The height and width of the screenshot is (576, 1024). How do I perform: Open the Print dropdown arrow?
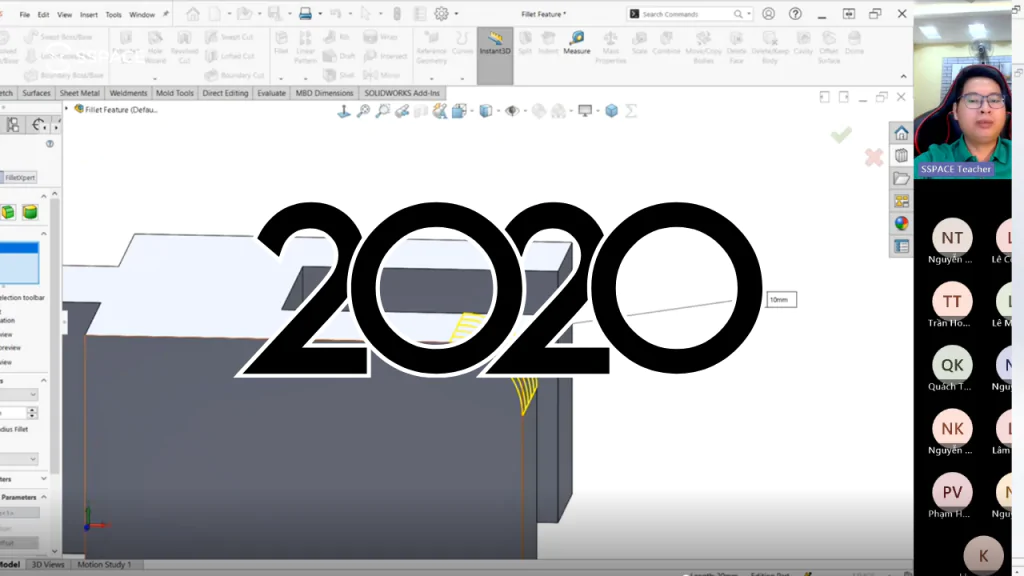pos(320,14)
